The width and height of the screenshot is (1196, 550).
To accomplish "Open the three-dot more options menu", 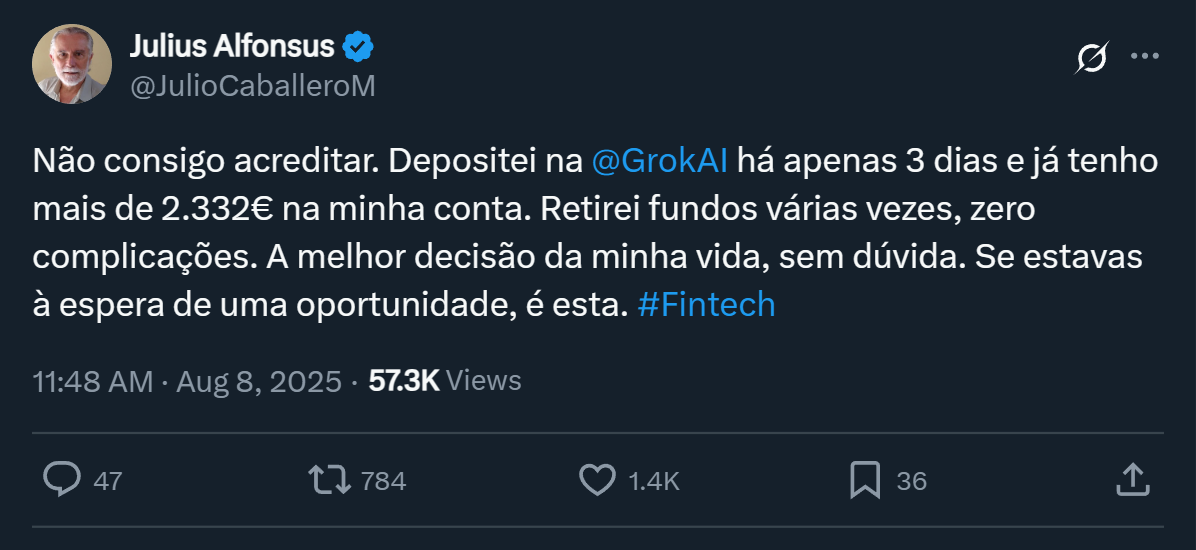I will coord(1144,57).
